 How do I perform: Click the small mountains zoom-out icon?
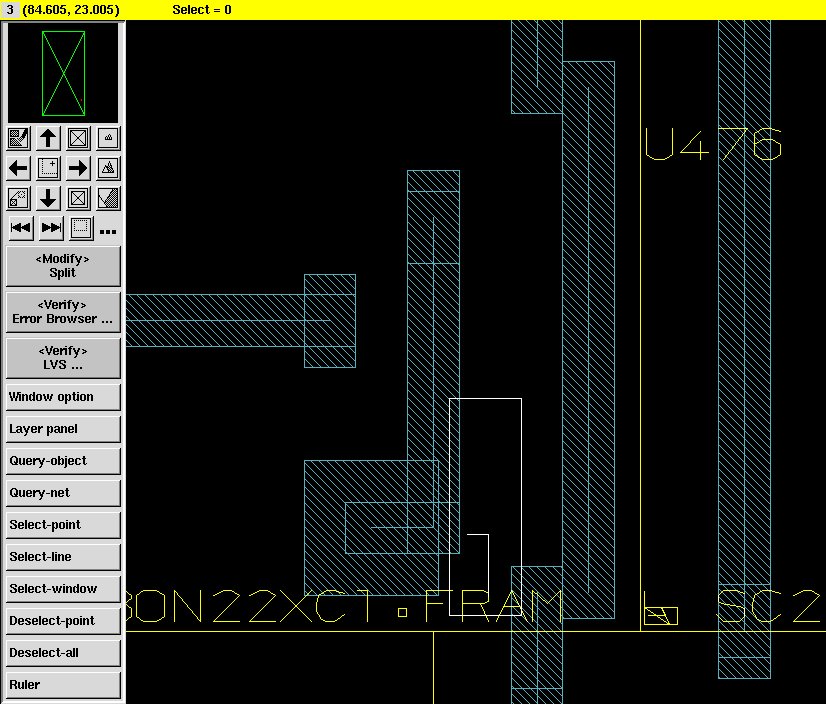coord(109,138)
